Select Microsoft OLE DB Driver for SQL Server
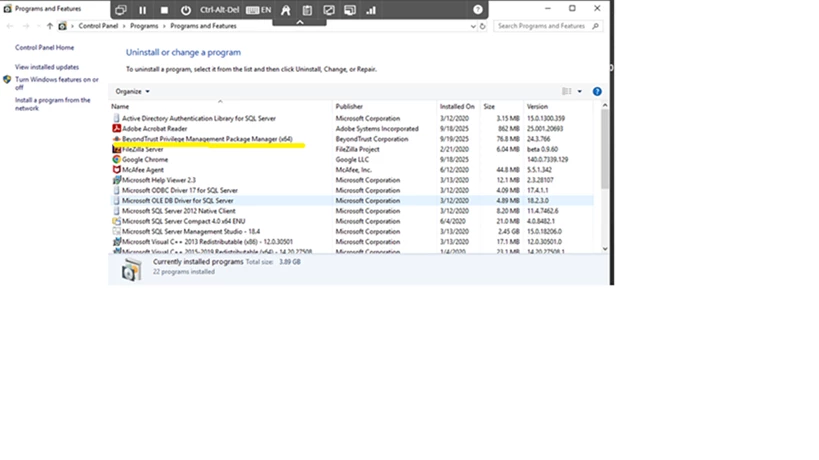 pos(352,200)
